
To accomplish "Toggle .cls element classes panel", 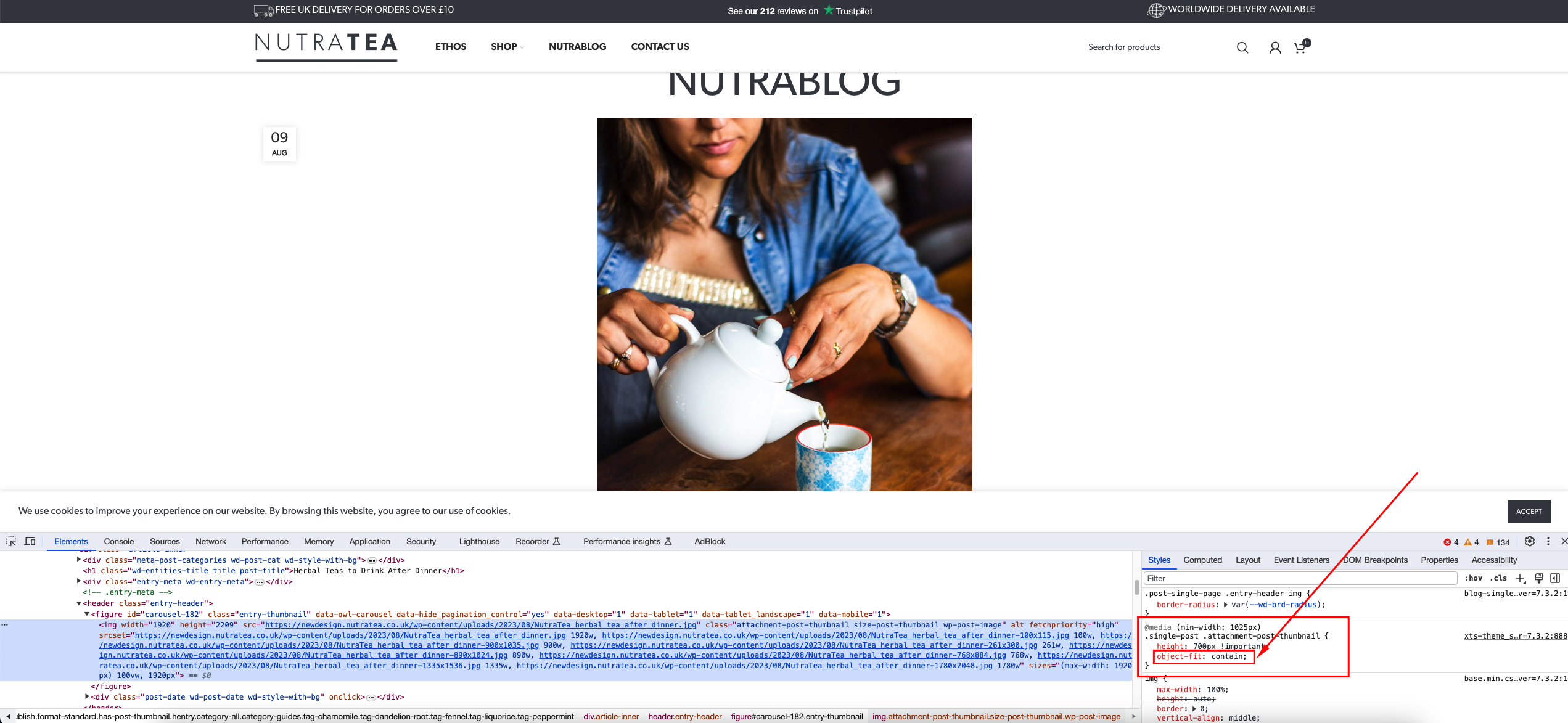I will coord(1498,578).
